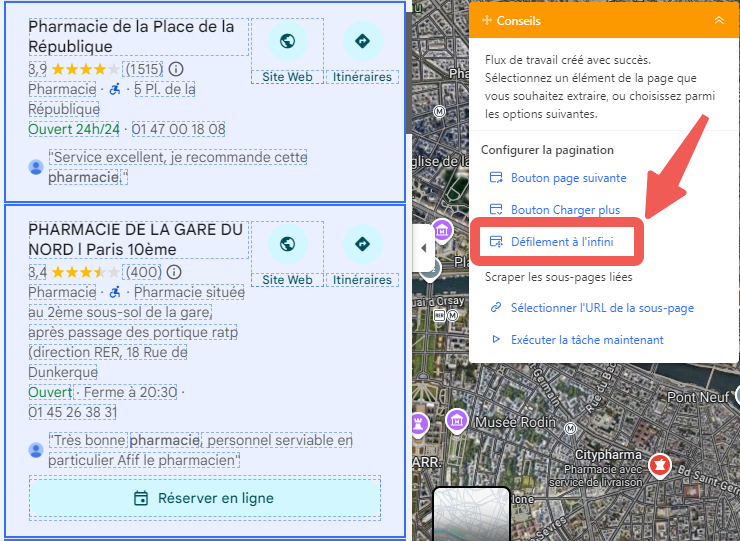The height and width of the screenshot is (541, 740).
Task: Click the wheelchair accessibility icon for Place de la République
Action: (115, 89)
